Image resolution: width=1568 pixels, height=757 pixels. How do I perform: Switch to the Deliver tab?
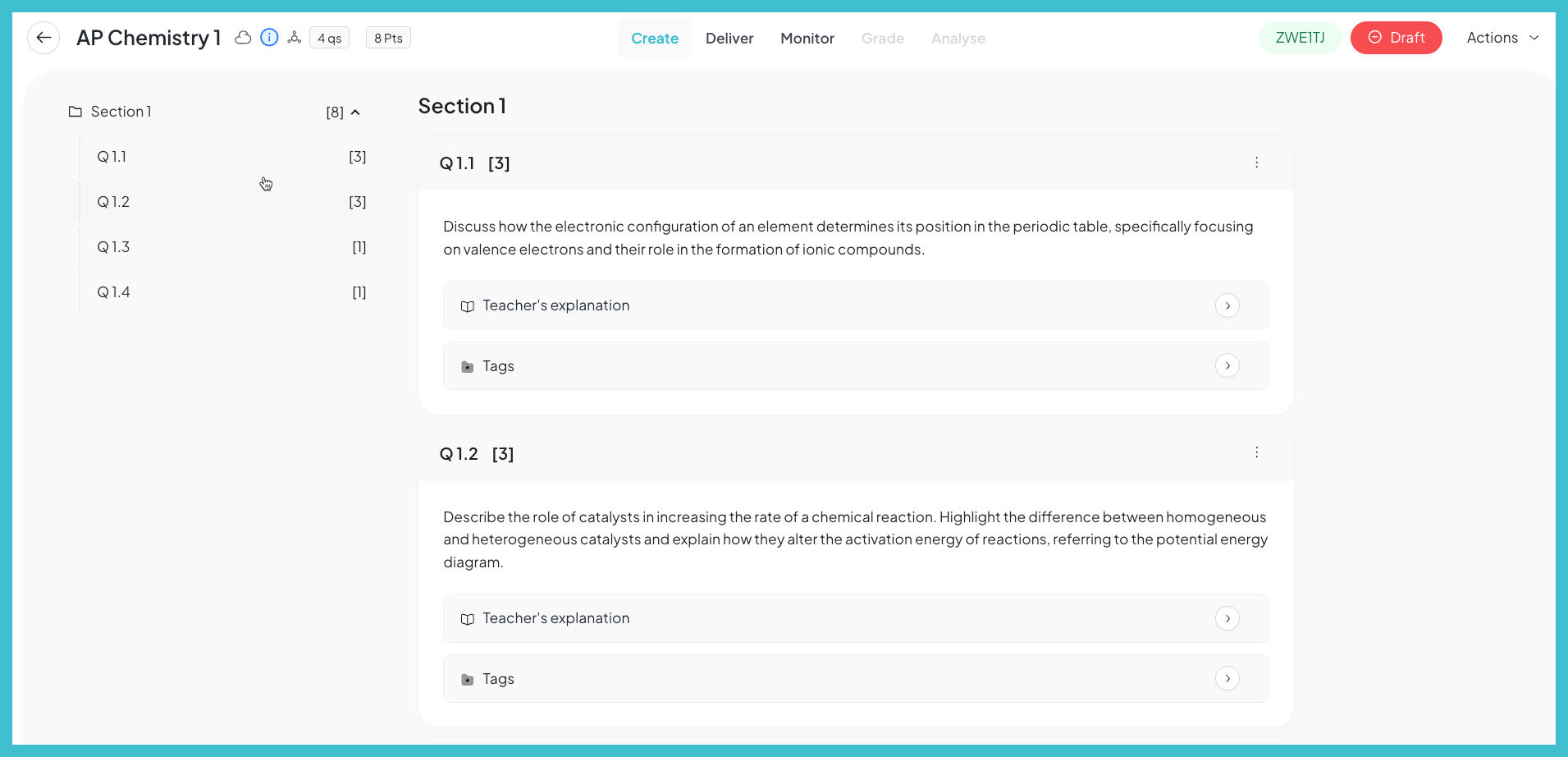pyautogui.click(x=729, y=39)
